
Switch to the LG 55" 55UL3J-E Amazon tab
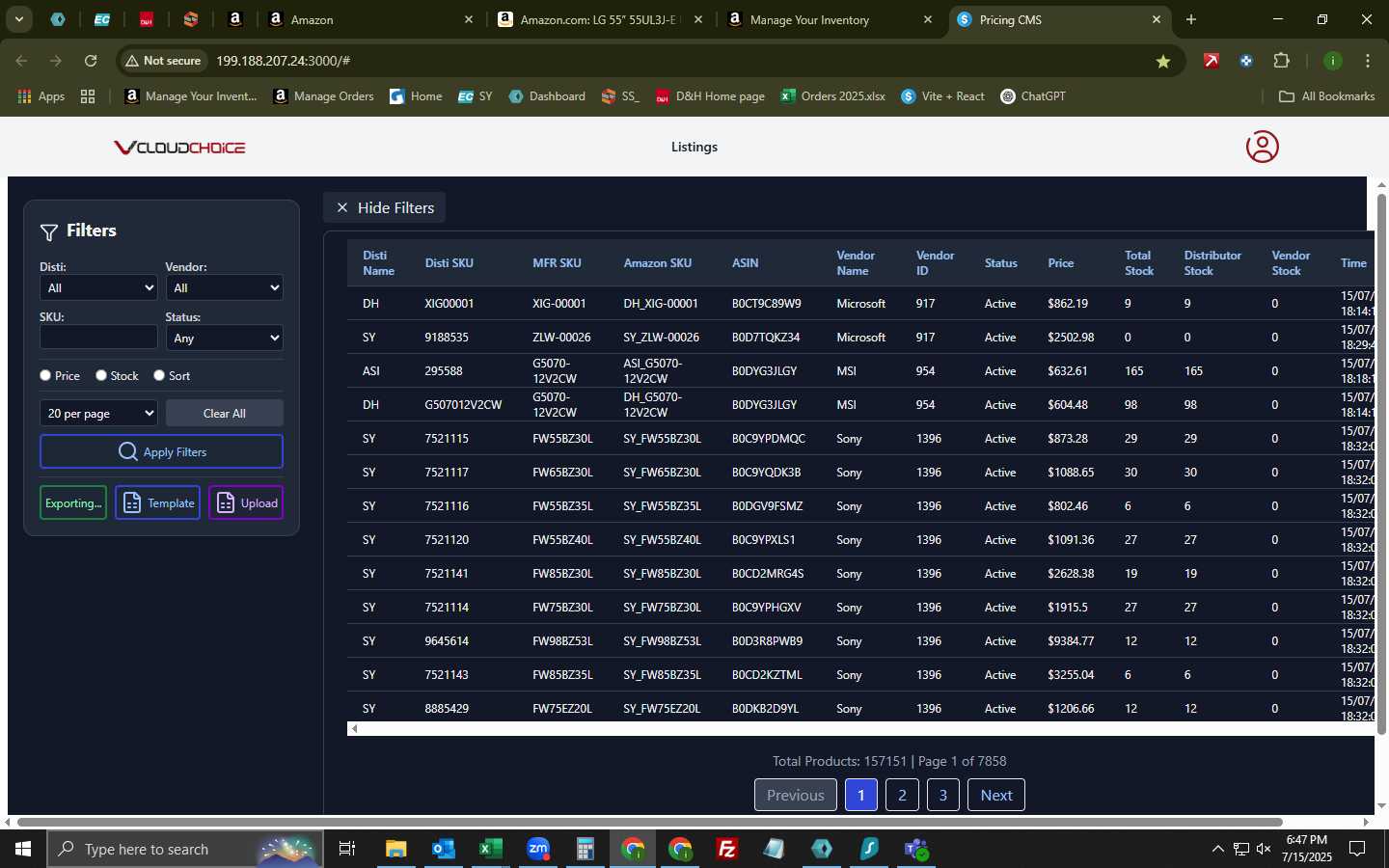click(x=600, y=19)
